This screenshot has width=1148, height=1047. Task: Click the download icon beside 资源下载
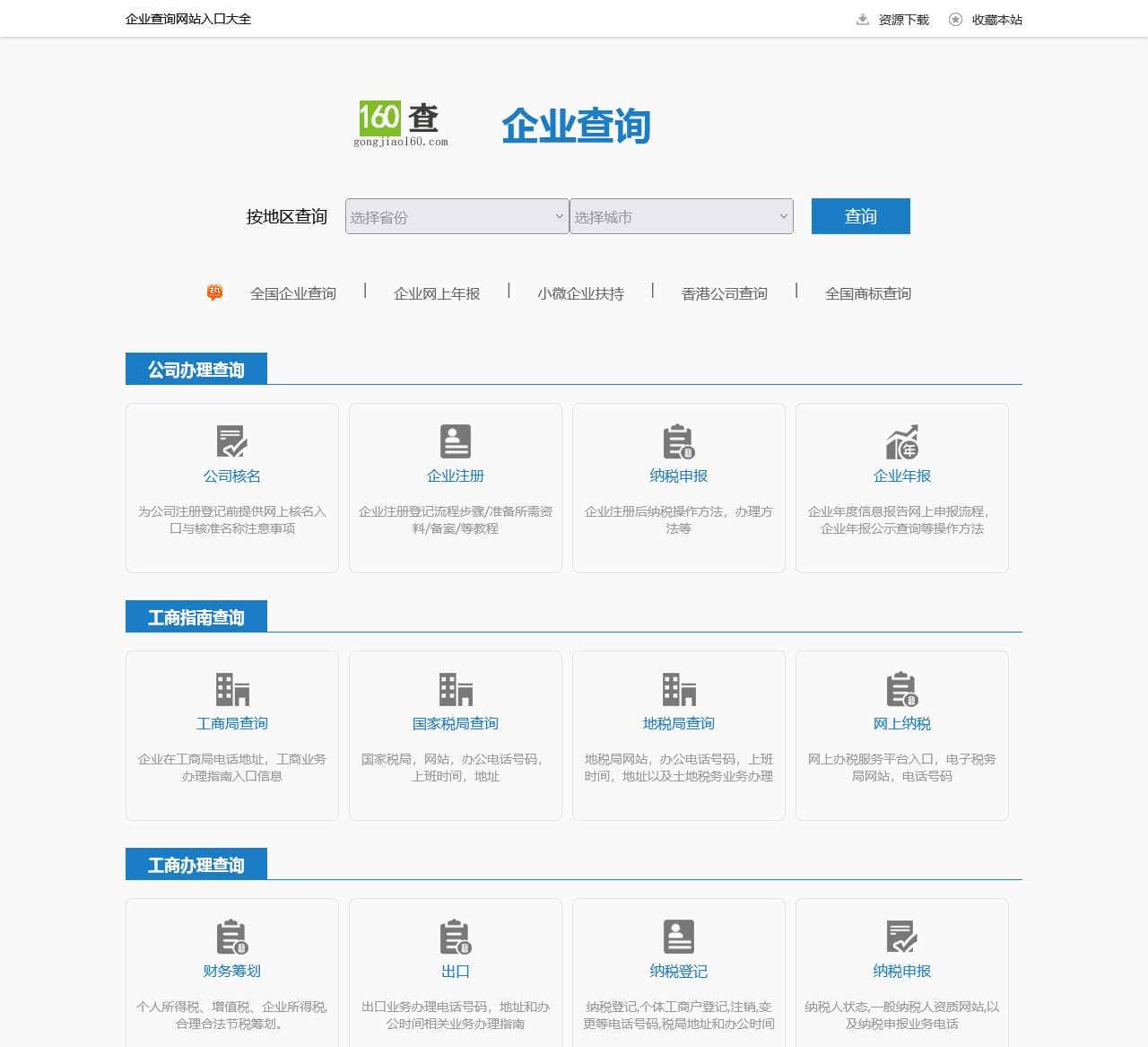(862, 18)
